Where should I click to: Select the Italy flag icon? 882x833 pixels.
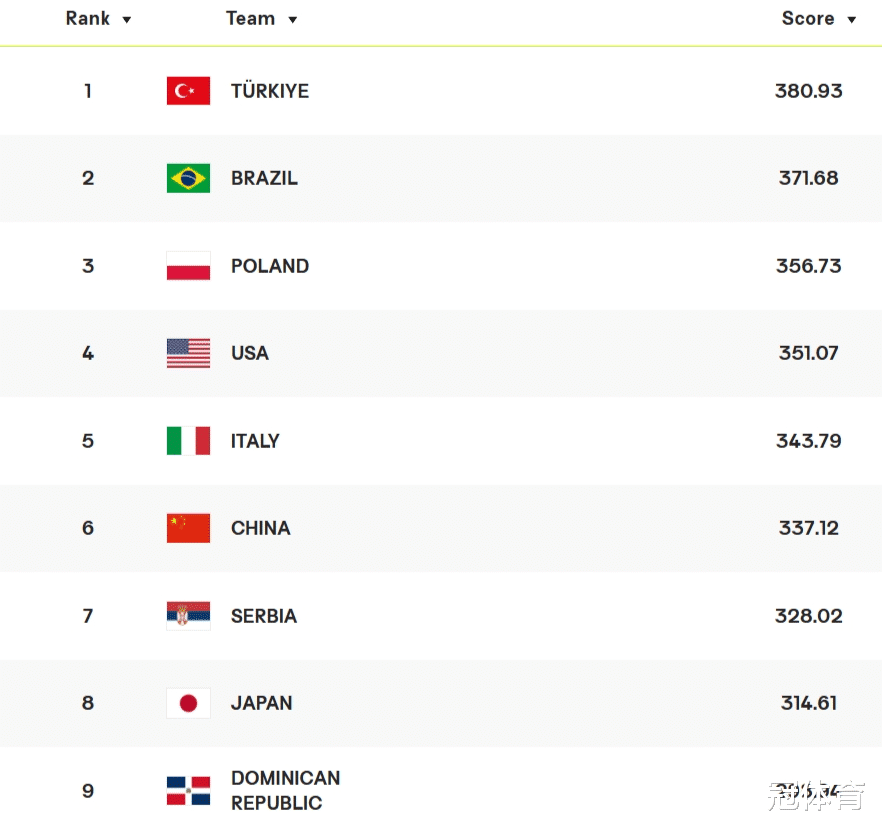tap(188, 441)
